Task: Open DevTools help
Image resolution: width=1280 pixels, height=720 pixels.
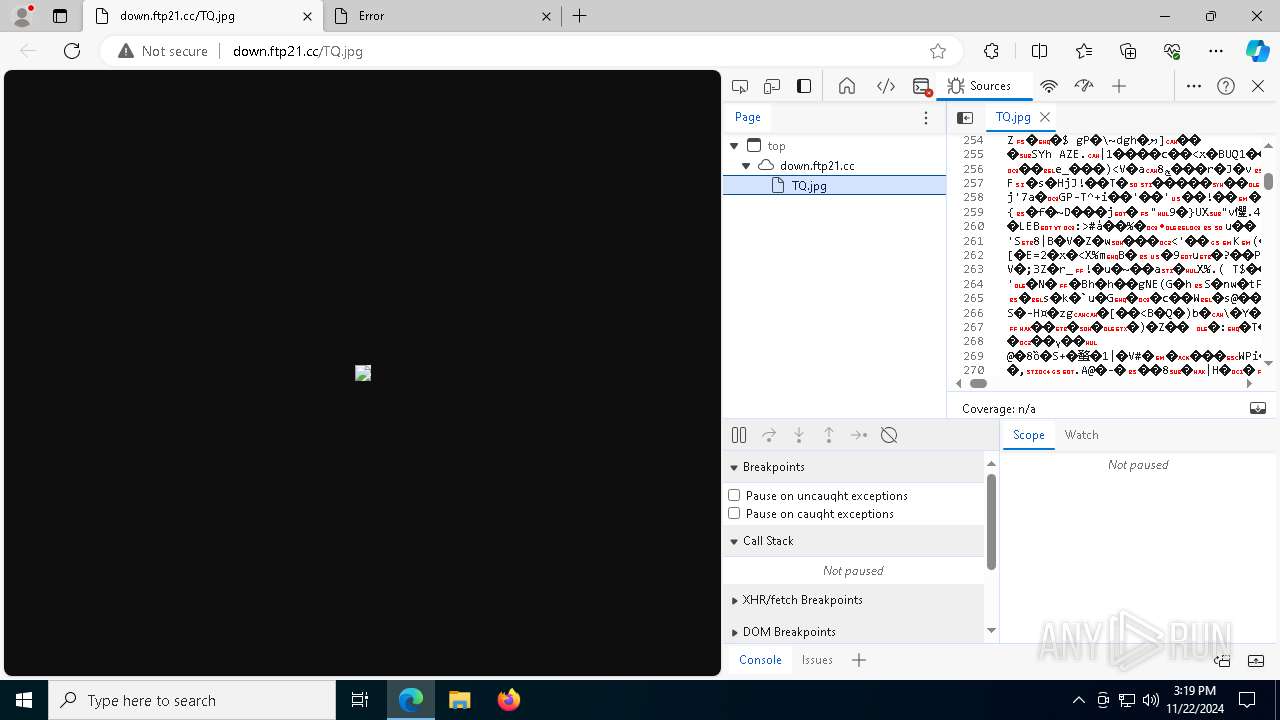Action: click(x=1226, y=86)
